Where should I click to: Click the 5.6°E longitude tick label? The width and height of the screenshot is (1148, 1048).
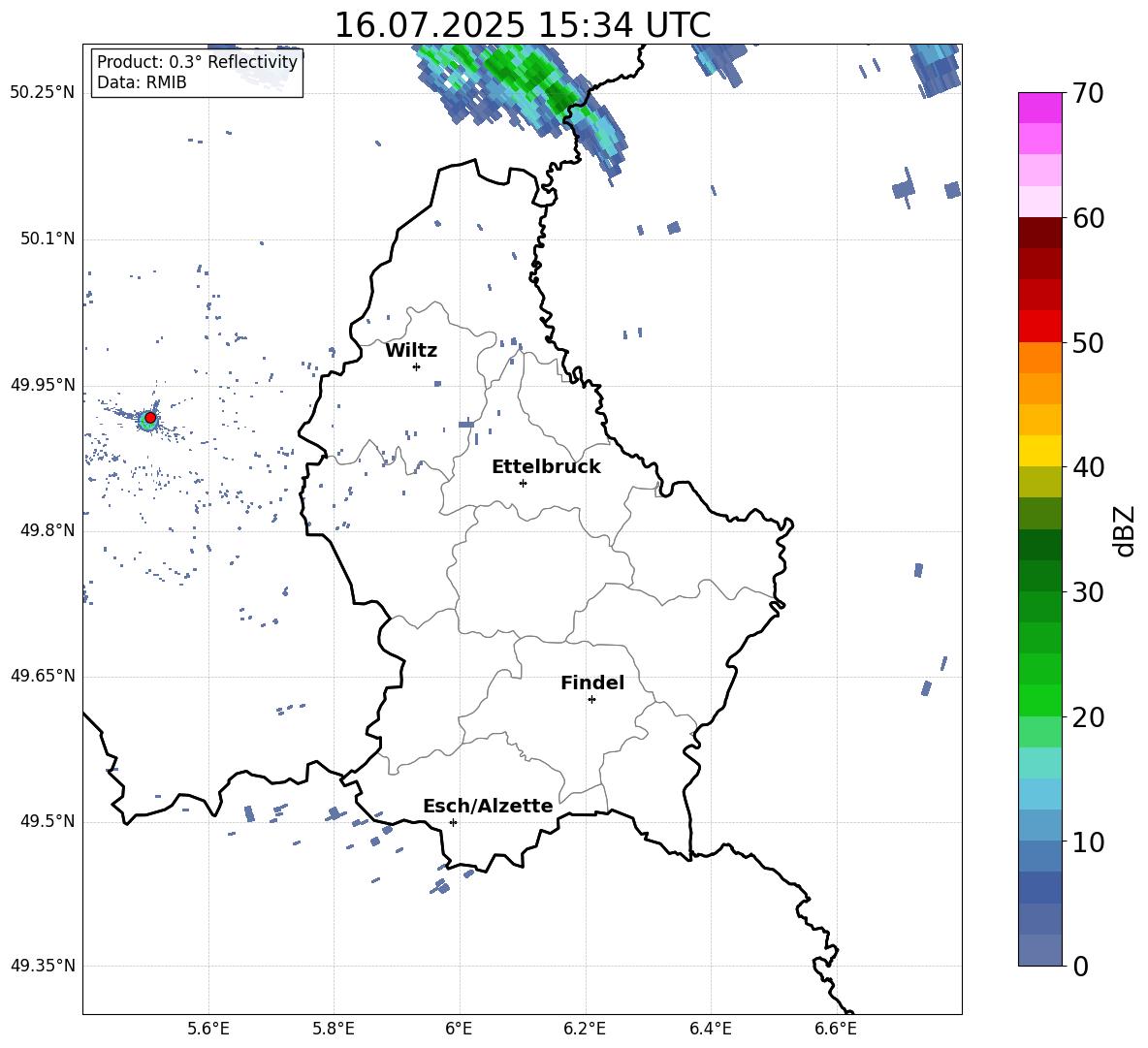click(208, 1029)
